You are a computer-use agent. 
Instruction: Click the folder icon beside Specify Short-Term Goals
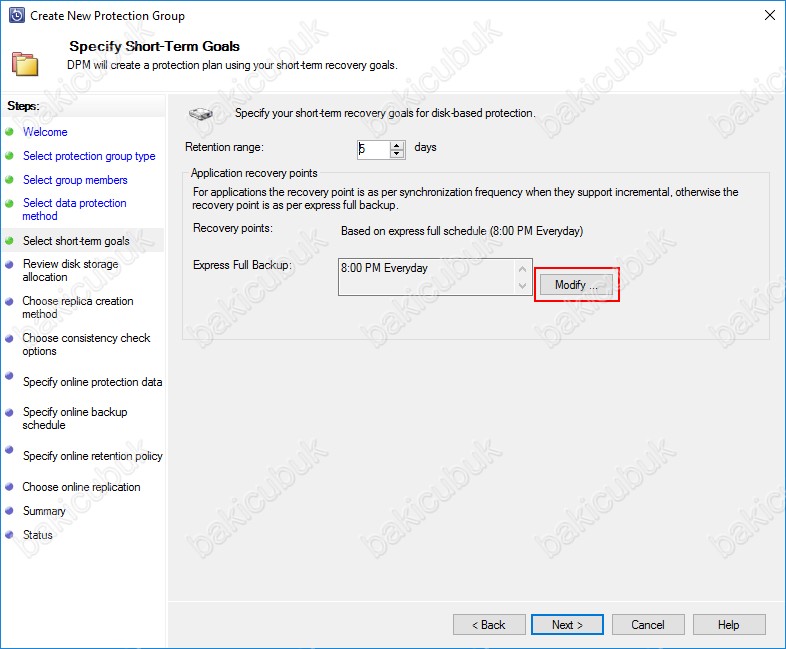[25, 64]
